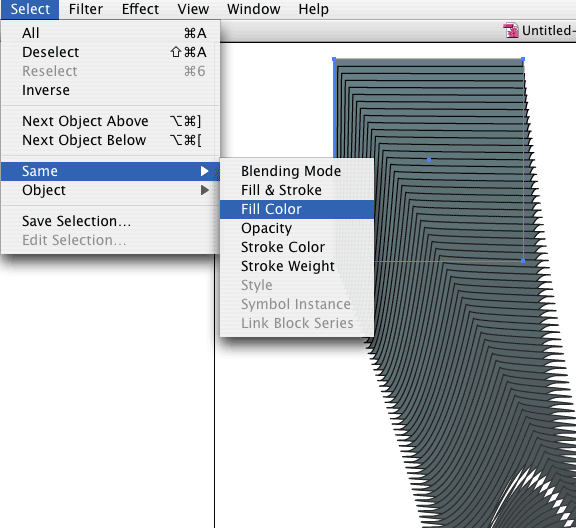Choose Inverse from Select menu
This screenshot has height=528, width=576.
click(x=111, y=90)
